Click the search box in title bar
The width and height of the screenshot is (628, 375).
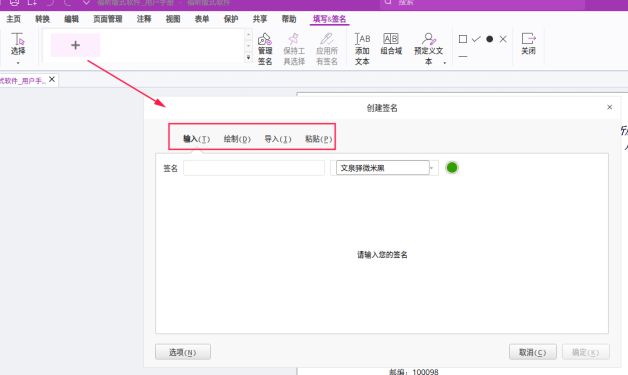(x=482, y=3)
